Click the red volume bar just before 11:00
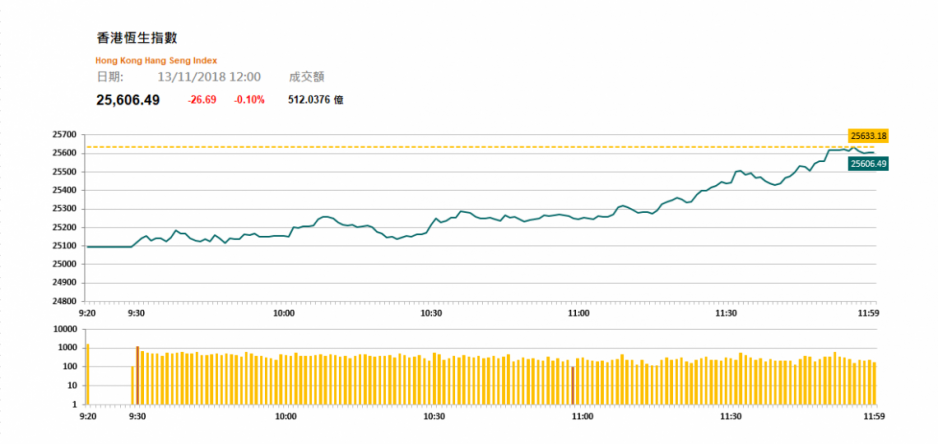 (x=572, y=385)
